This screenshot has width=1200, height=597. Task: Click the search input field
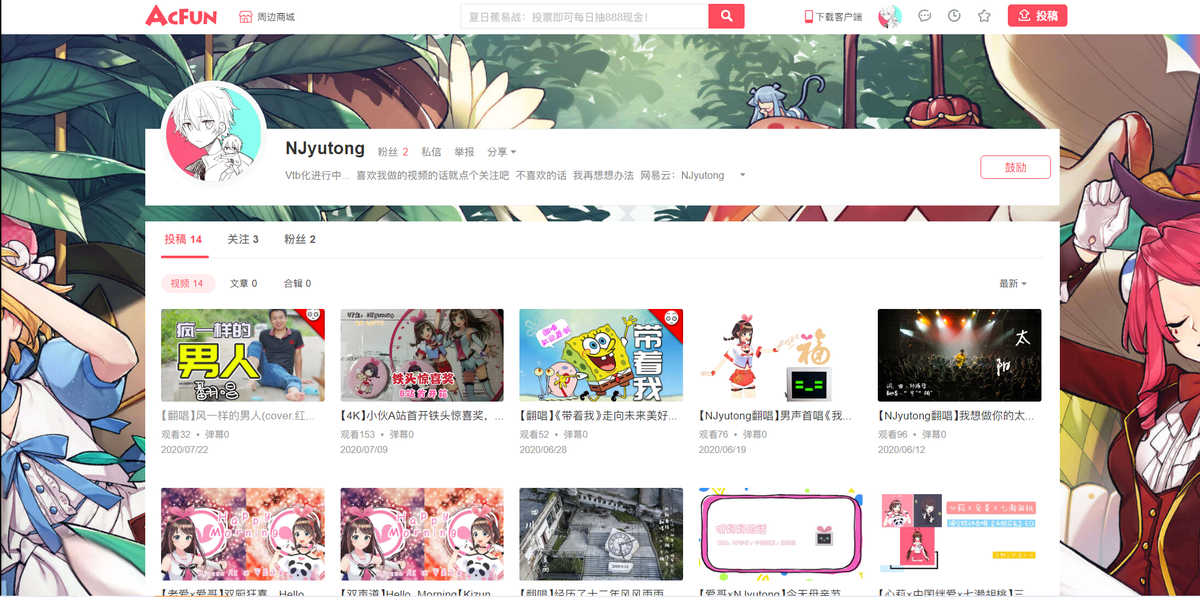point(584,16)
